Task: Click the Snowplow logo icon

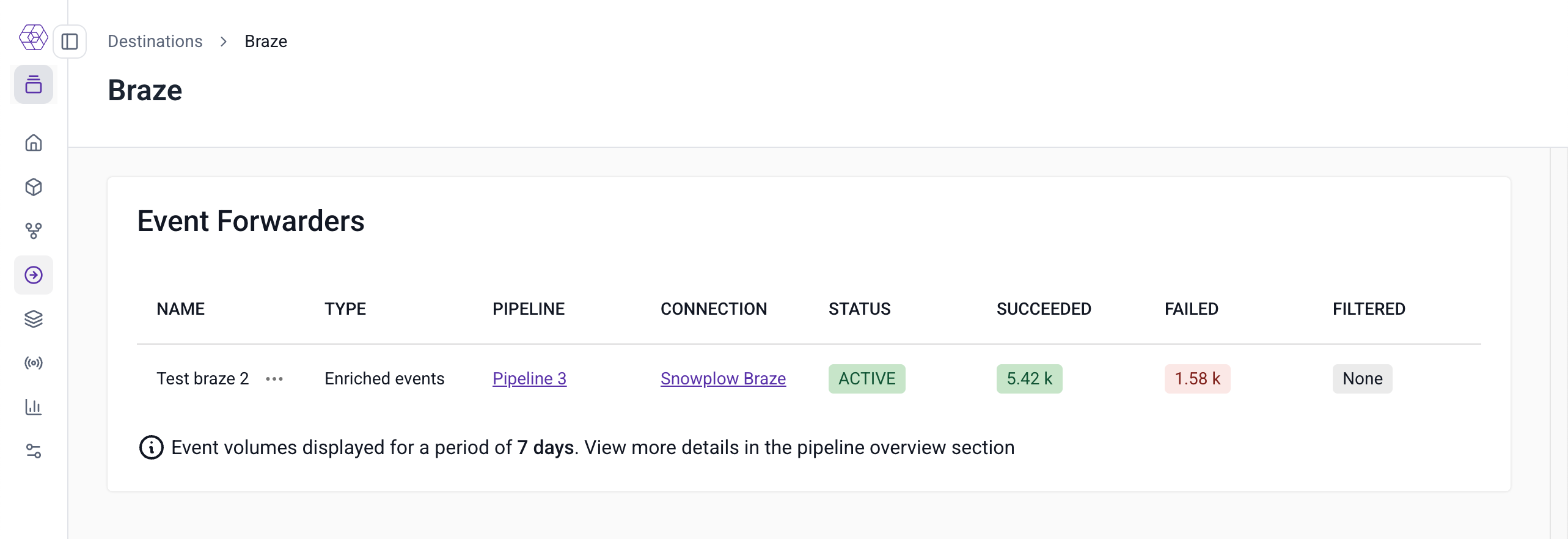Action: pos(33,37)
